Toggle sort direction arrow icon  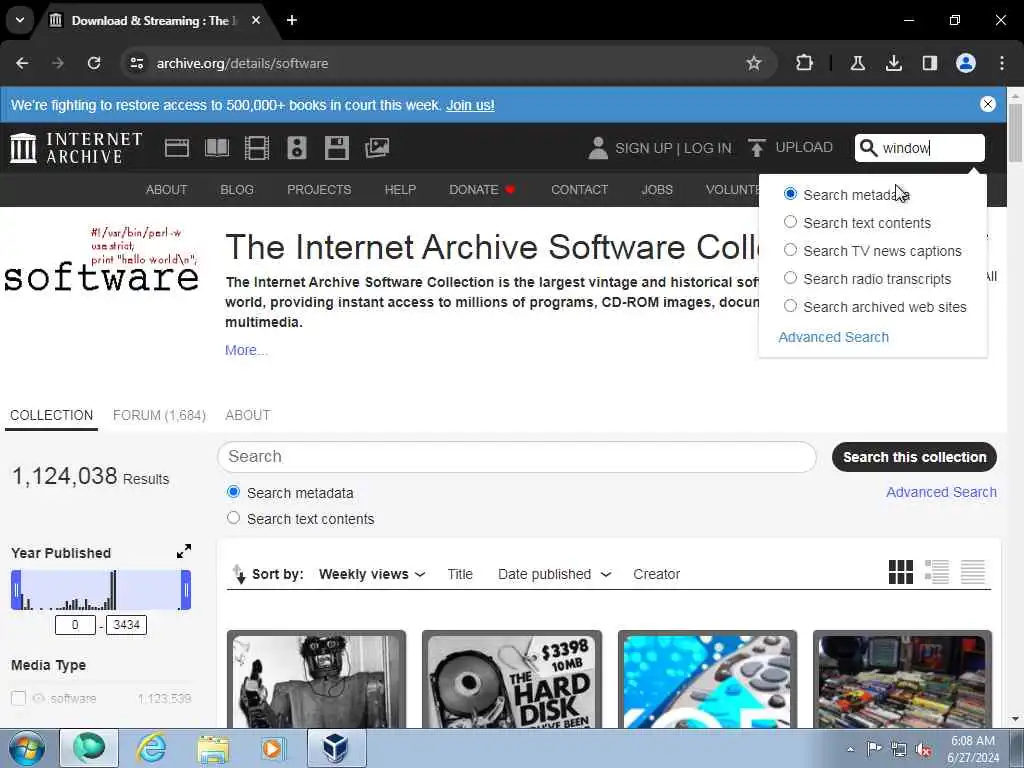coord(238,574)
